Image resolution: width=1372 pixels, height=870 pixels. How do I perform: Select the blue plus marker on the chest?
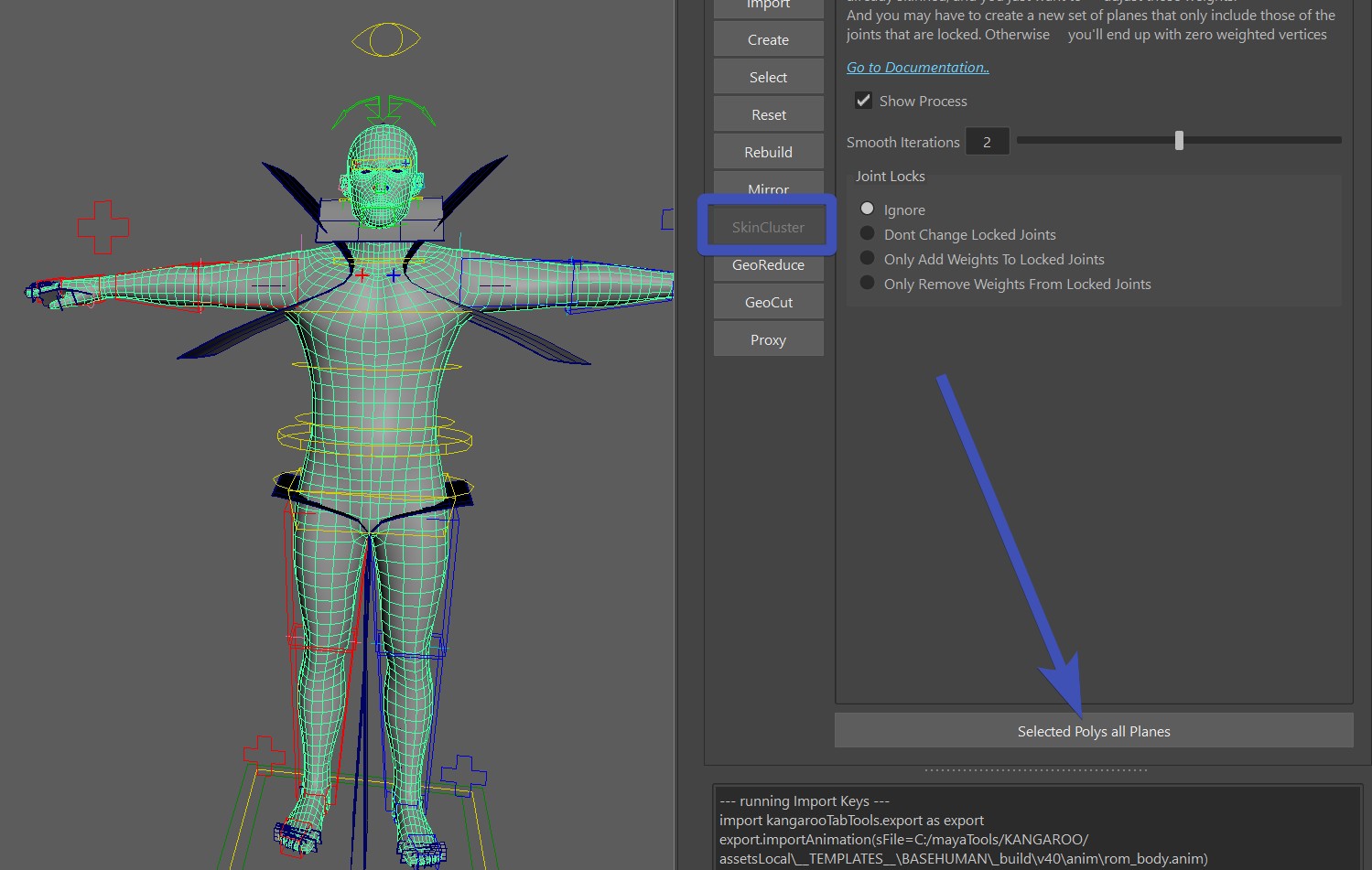393,274
